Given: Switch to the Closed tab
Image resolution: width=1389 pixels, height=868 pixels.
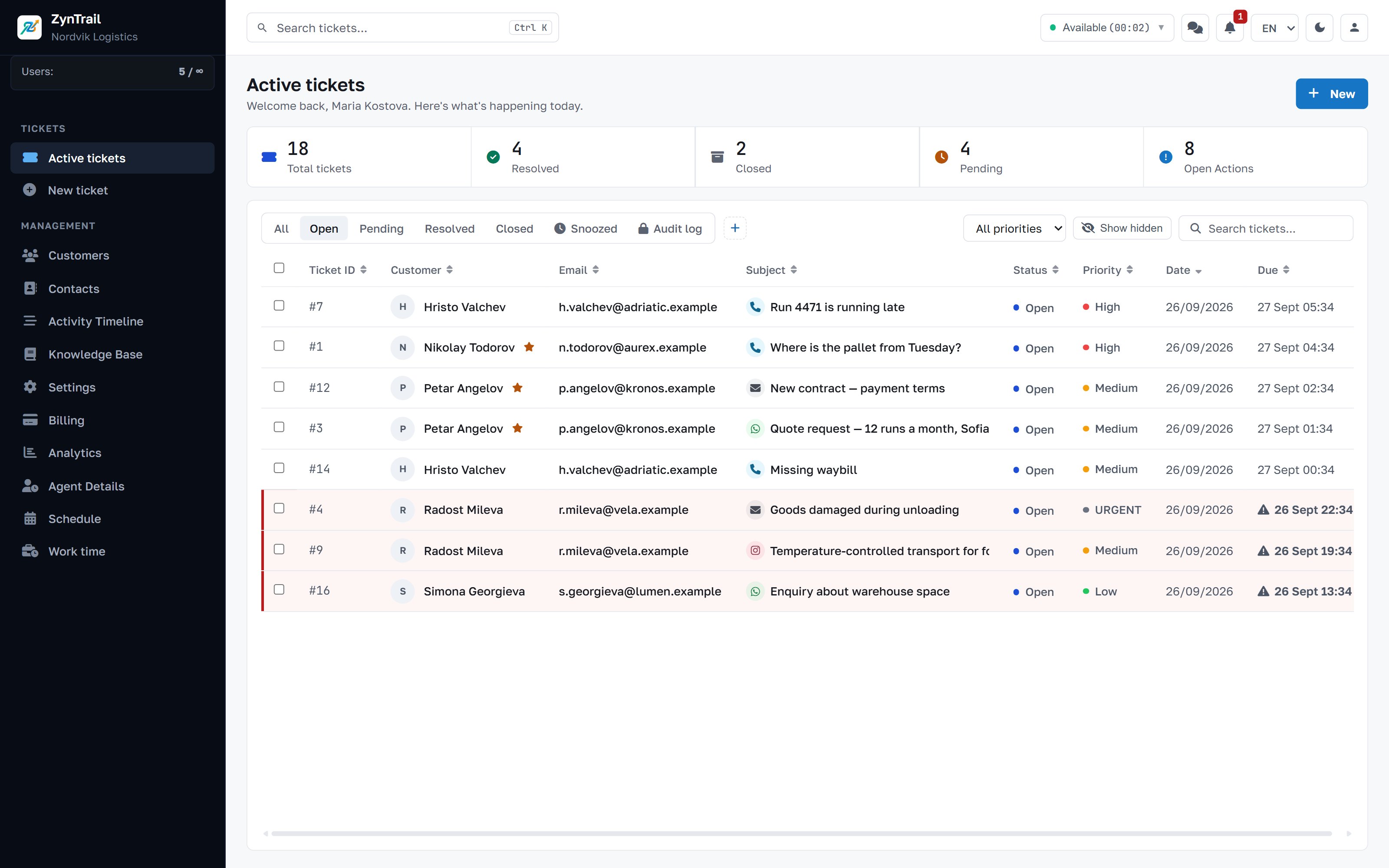Looking at the screenshot, I should 514,228.
